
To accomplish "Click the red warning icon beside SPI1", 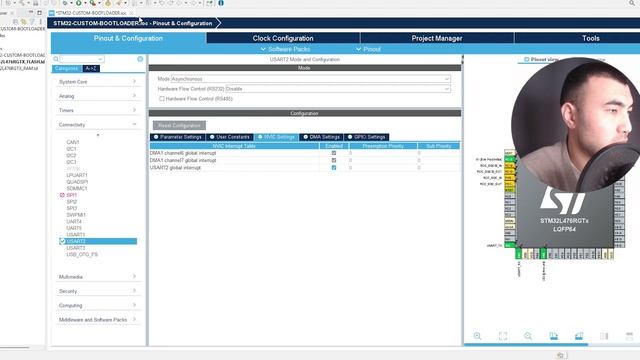I will coord(62,195).
